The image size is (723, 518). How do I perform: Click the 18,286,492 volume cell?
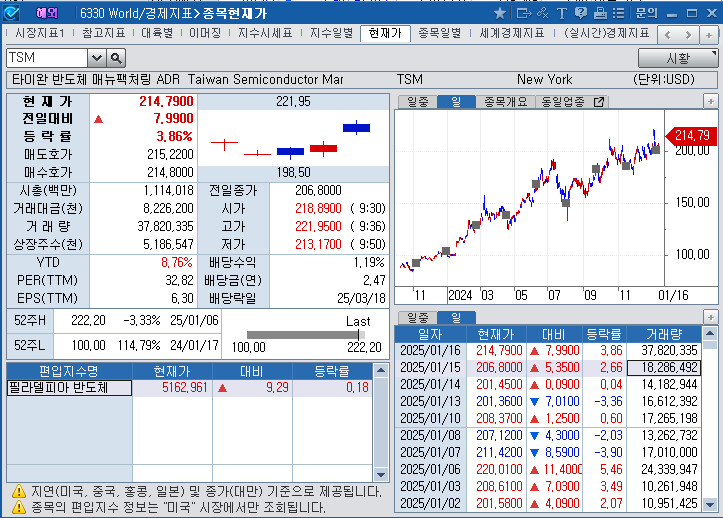tap(664, 368)
